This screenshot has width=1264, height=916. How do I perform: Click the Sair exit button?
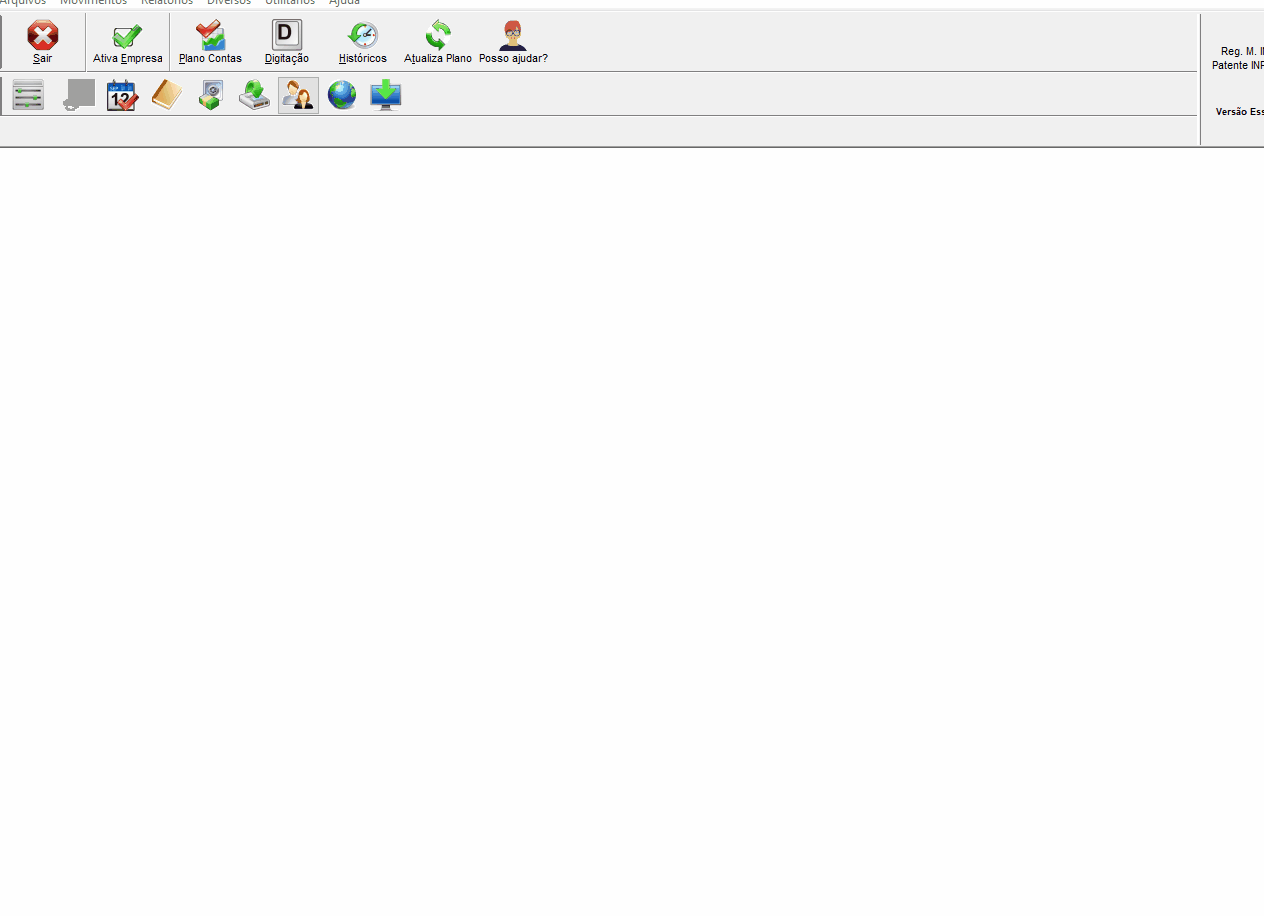pyautogui.click(x=42, y=42)
